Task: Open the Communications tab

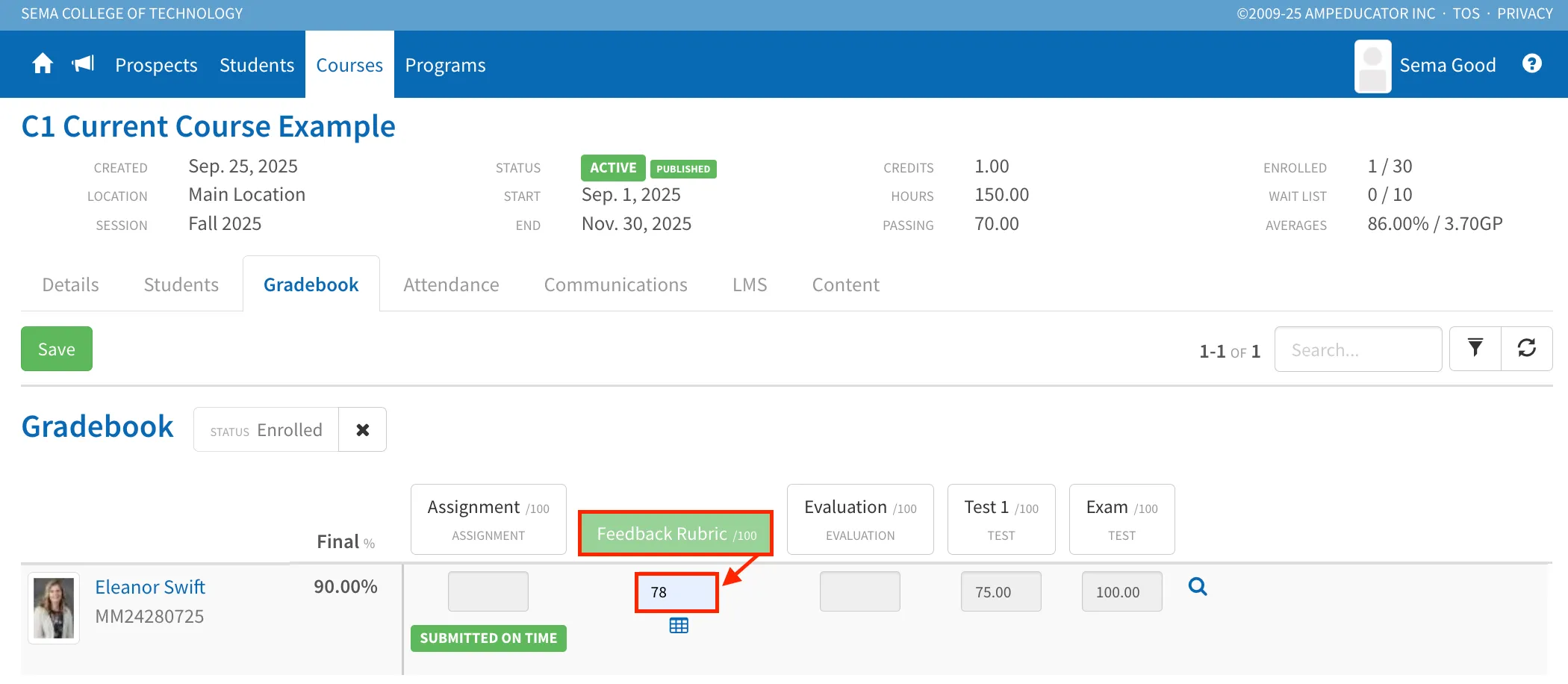Action: (x=615, y=285)
